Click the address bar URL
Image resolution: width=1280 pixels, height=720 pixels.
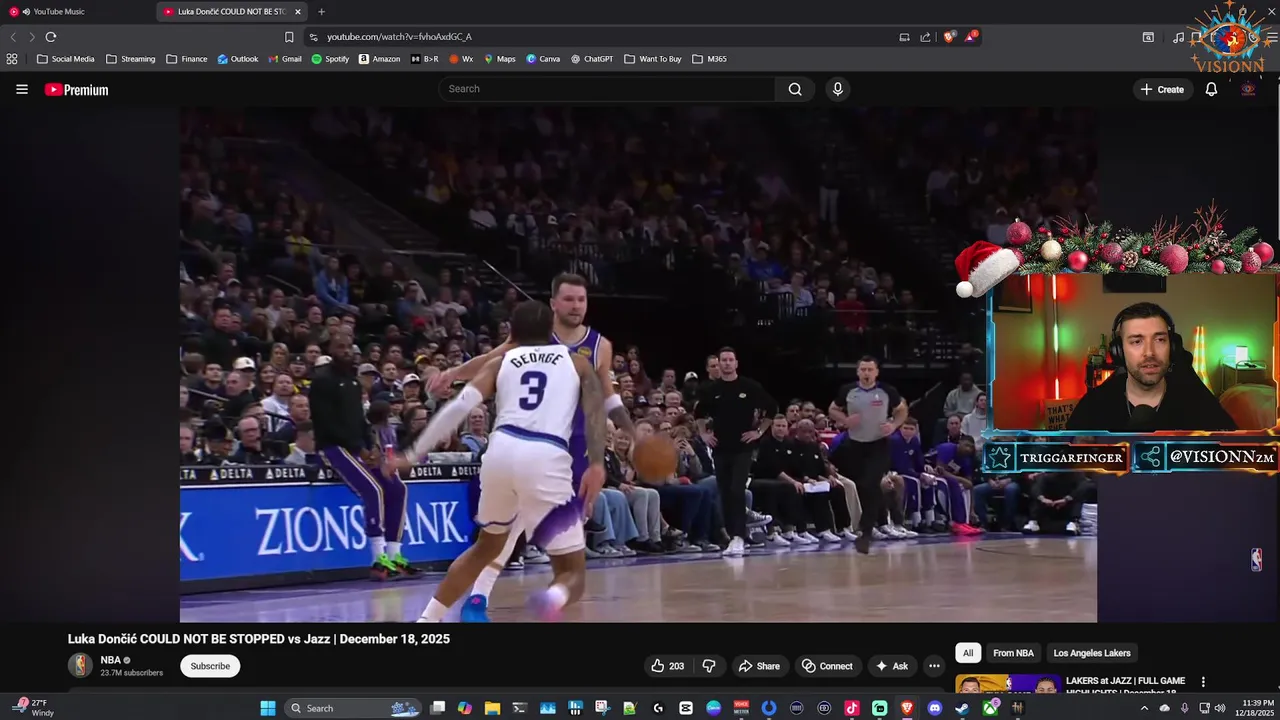[399, 37]
